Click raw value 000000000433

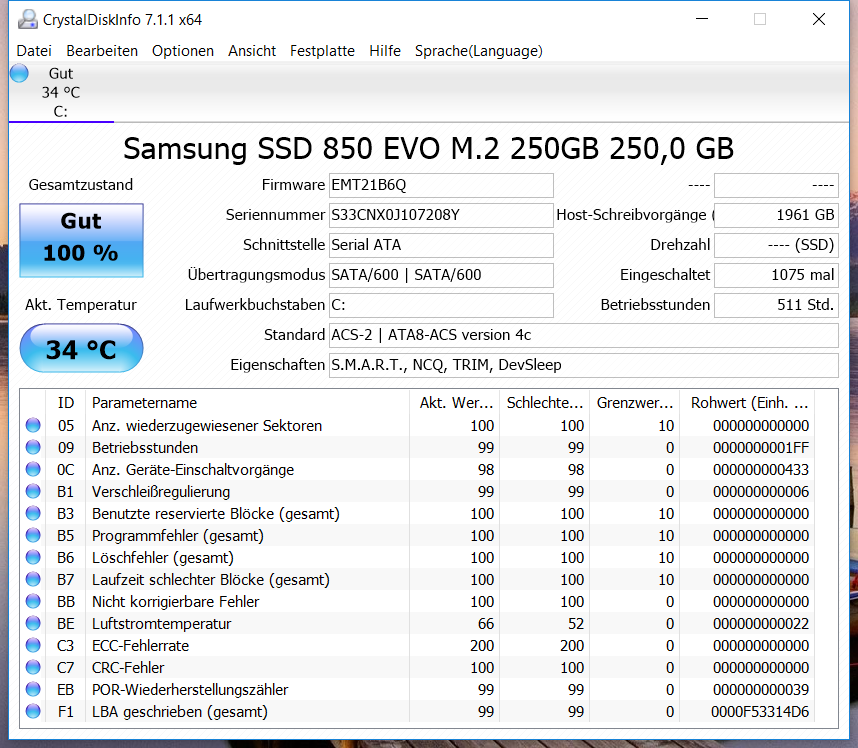761,469
